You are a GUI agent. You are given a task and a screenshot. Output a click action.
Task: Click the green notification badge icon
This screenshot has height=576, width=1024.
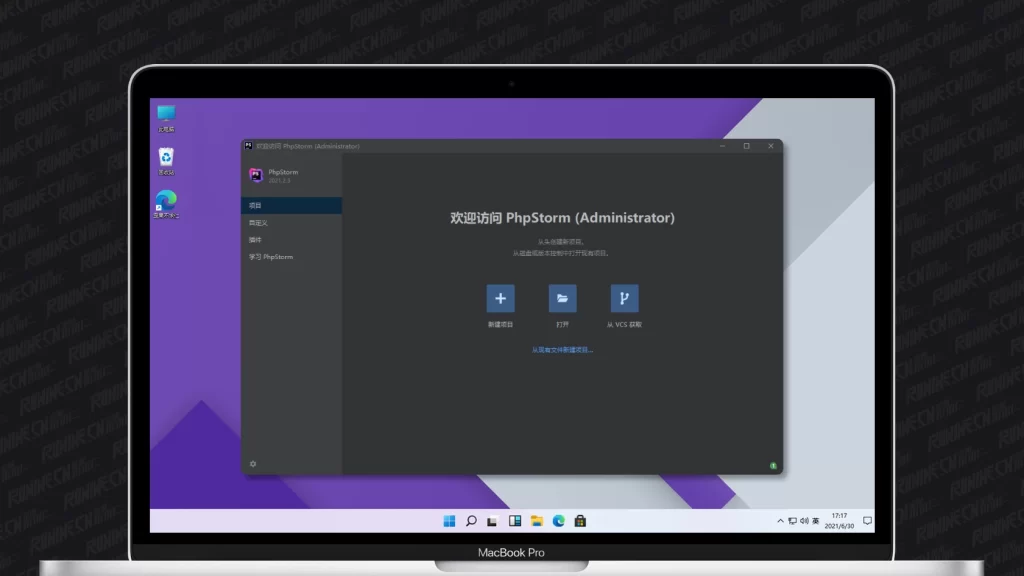point(773,465)
